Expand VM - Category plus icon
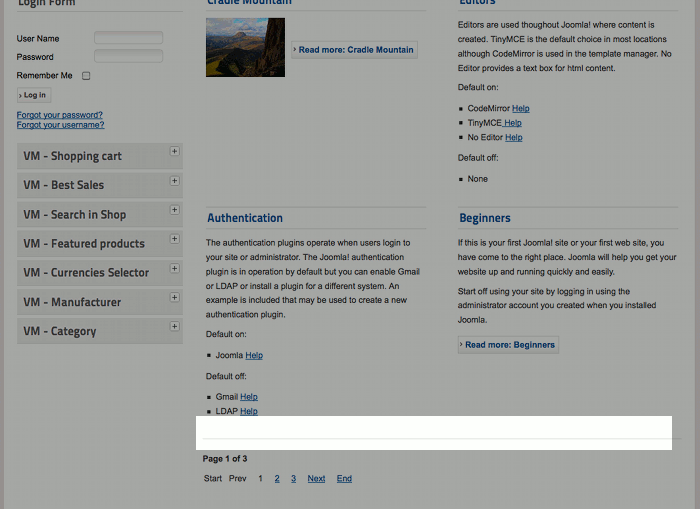 tap(175, 326)
